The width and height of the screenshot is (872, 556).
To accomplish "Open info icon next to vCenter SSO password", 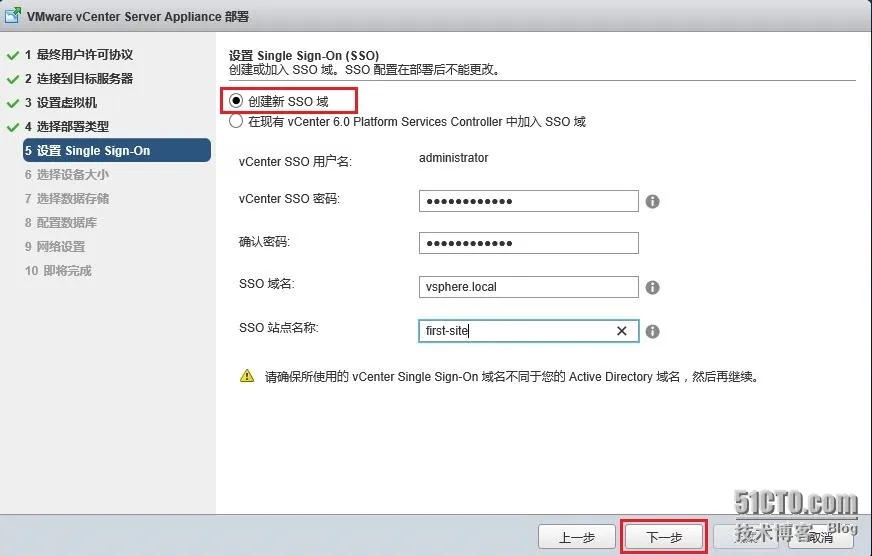I will (652, 201).
